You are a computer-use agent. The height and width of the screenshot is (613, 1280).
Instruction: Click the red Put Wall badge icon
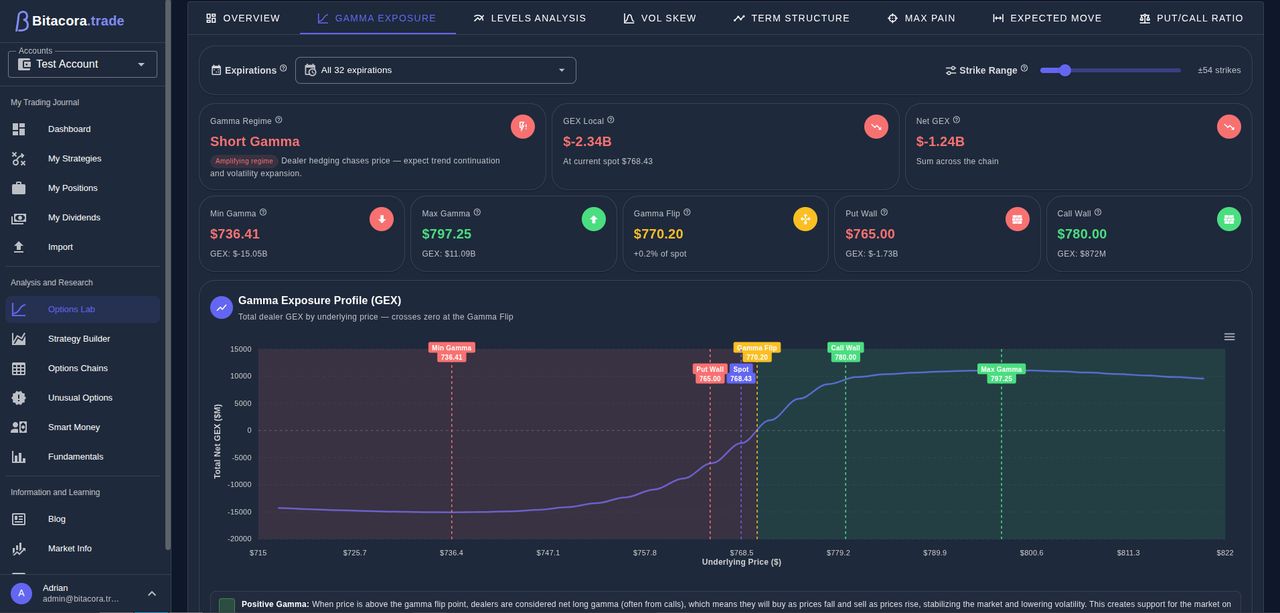pos(1018,219)
